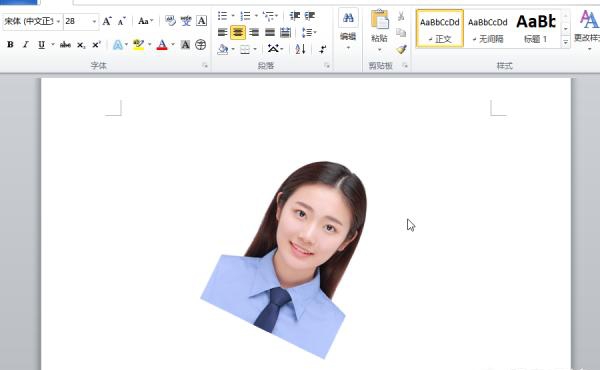
Task: Select the 无间隔 style
Action: [488, 29]
